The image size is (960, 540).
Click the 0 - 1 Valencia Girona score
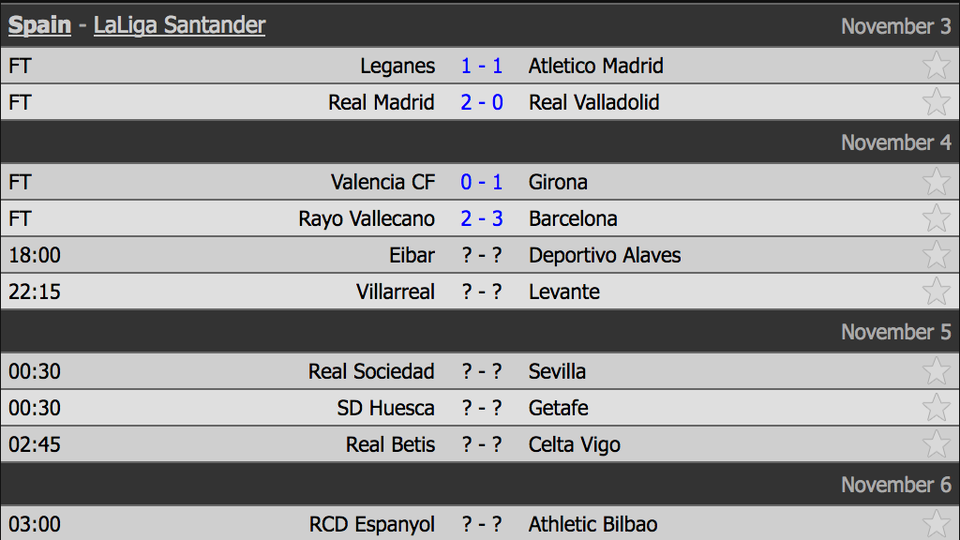tap(482, 182)
